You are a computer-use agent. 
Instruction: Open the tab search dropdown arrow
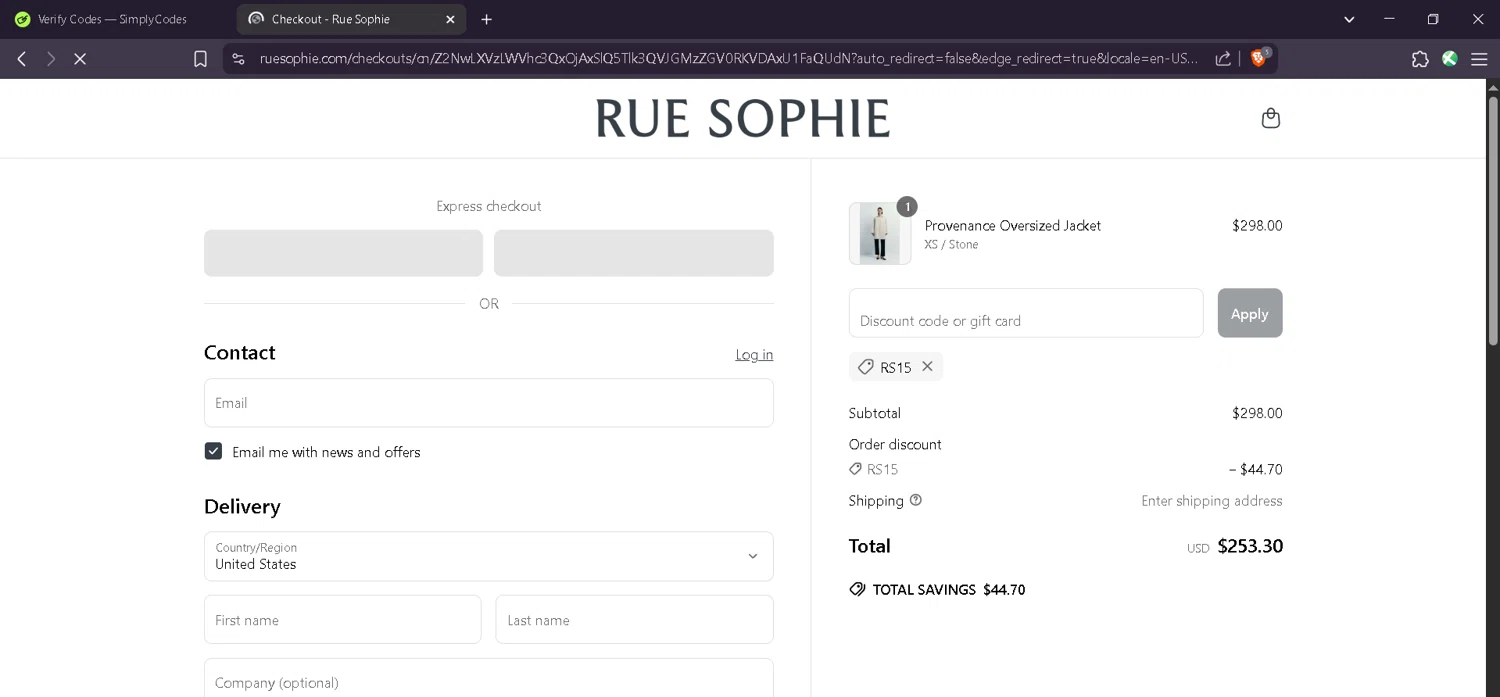[x=1349, y=19]
